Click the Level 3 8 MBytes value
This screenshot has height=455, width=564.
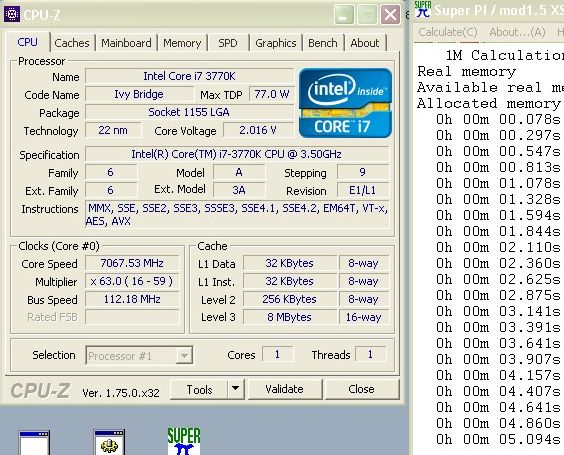[290, 317]
